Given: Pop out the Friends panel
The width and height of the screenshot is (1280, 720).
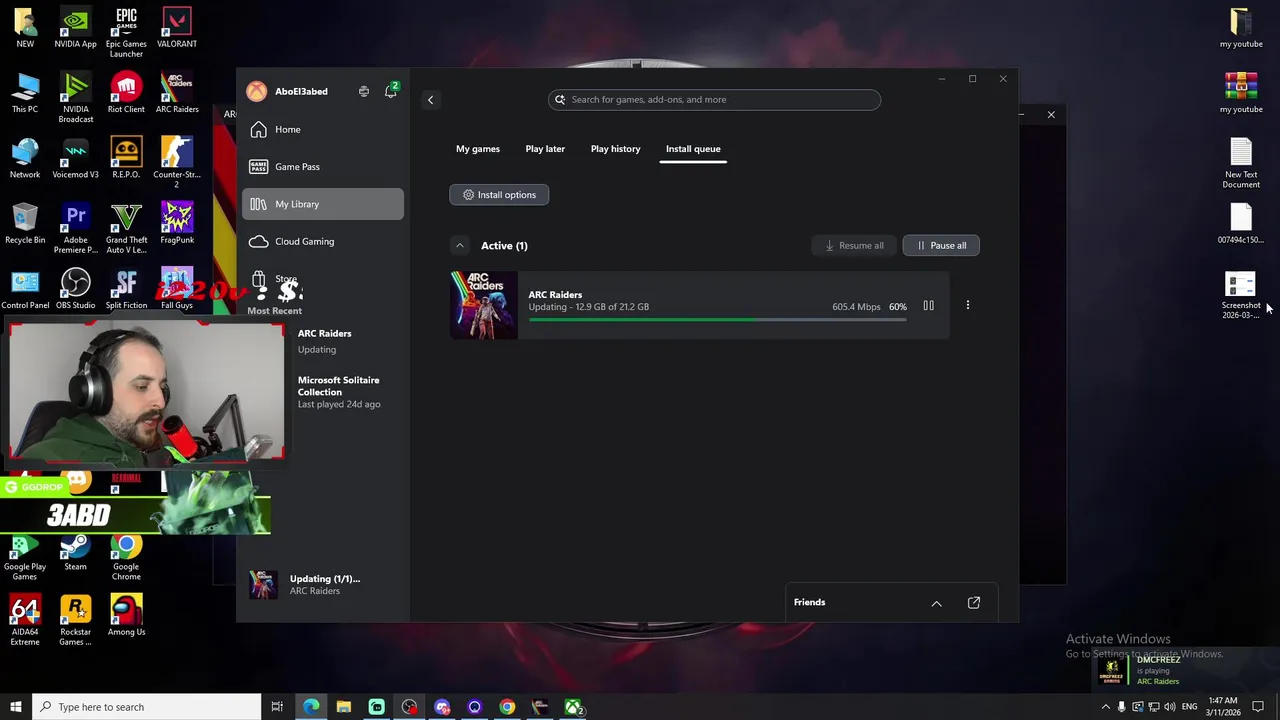Looking at the screenshot, I should (974, 603).
